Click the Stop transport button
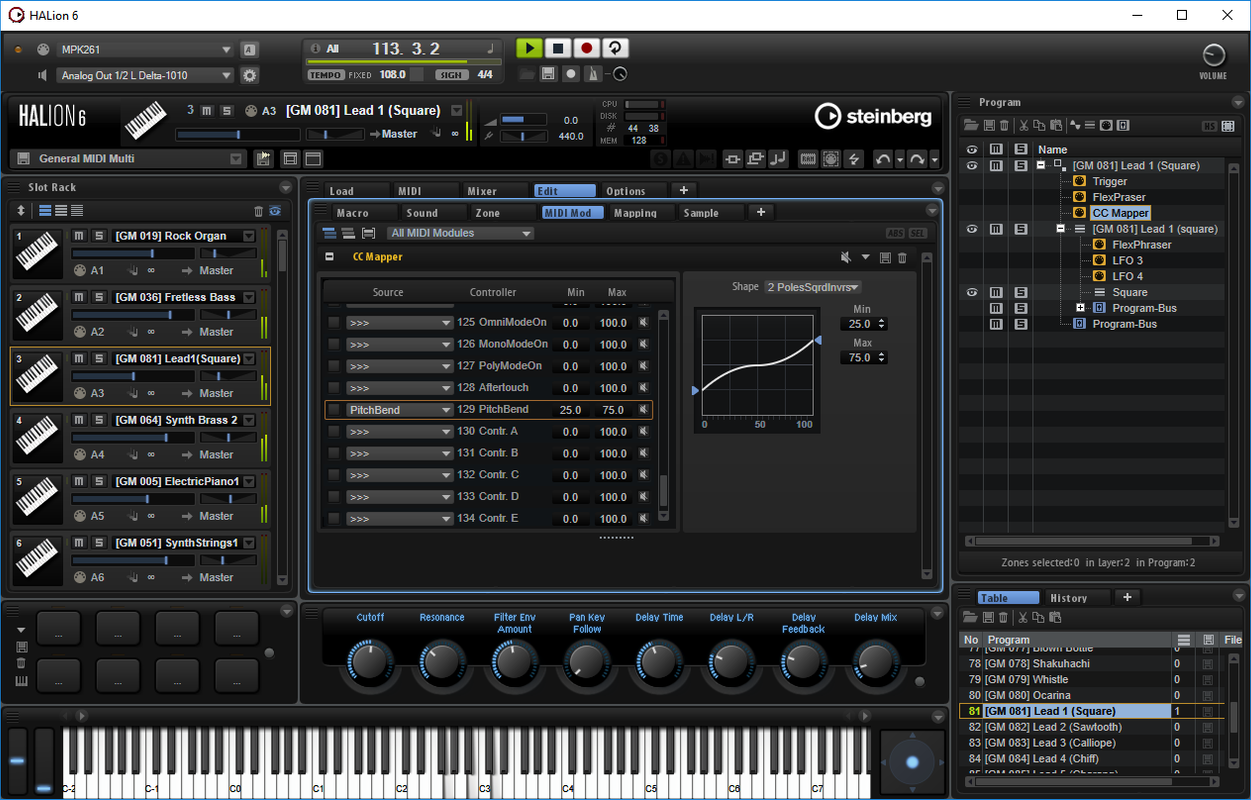1251x800 pixels. [x=558, y=48]
